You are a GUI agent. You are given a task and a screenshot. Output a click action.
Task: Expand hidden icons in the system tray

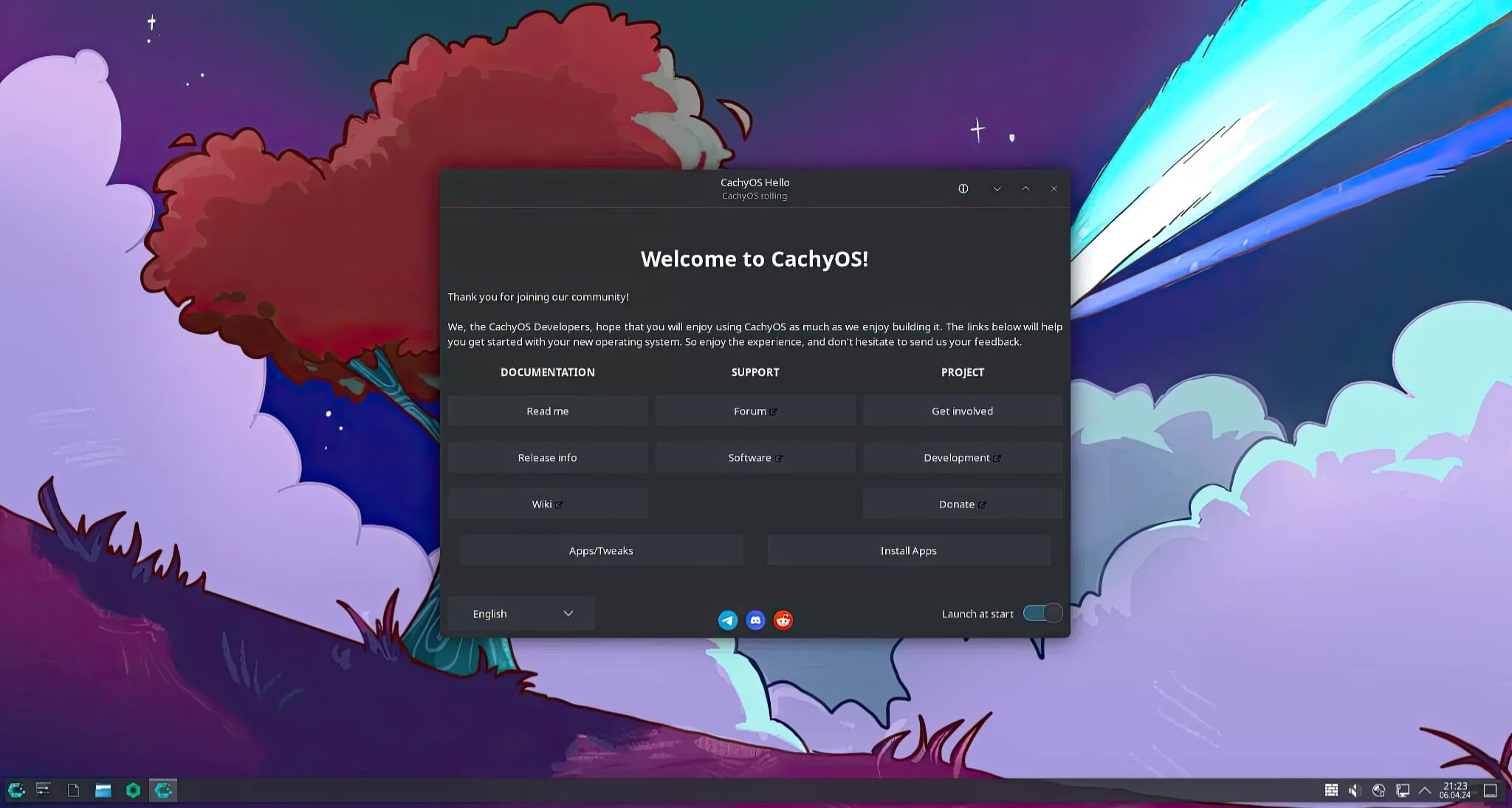[x=1426, y=790]
